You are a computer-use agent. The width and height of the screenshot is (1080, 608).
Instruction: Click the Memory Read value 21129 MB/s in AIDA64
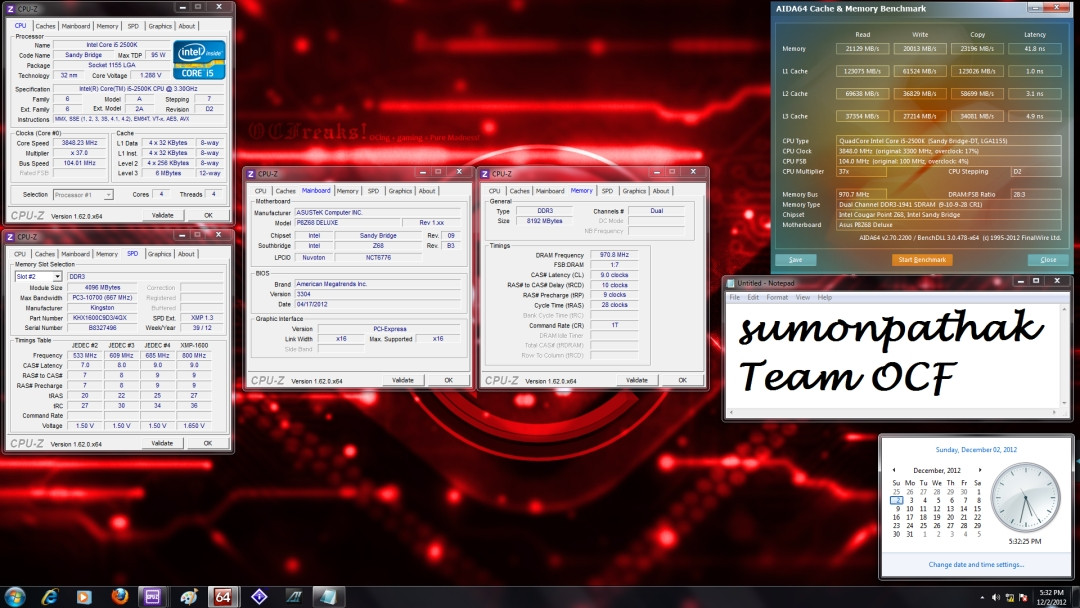pos(862,49)
